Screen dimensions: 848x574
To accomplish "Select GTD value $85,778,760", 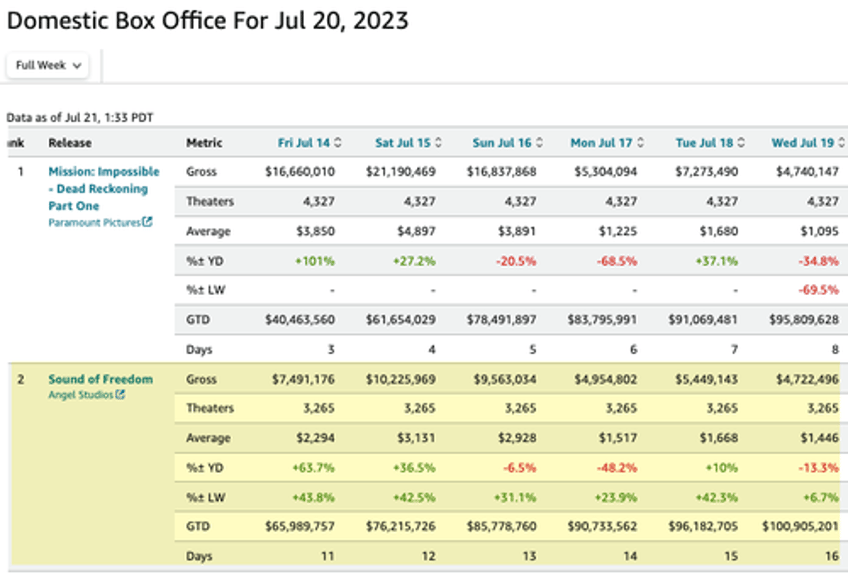I will (501, 526).
